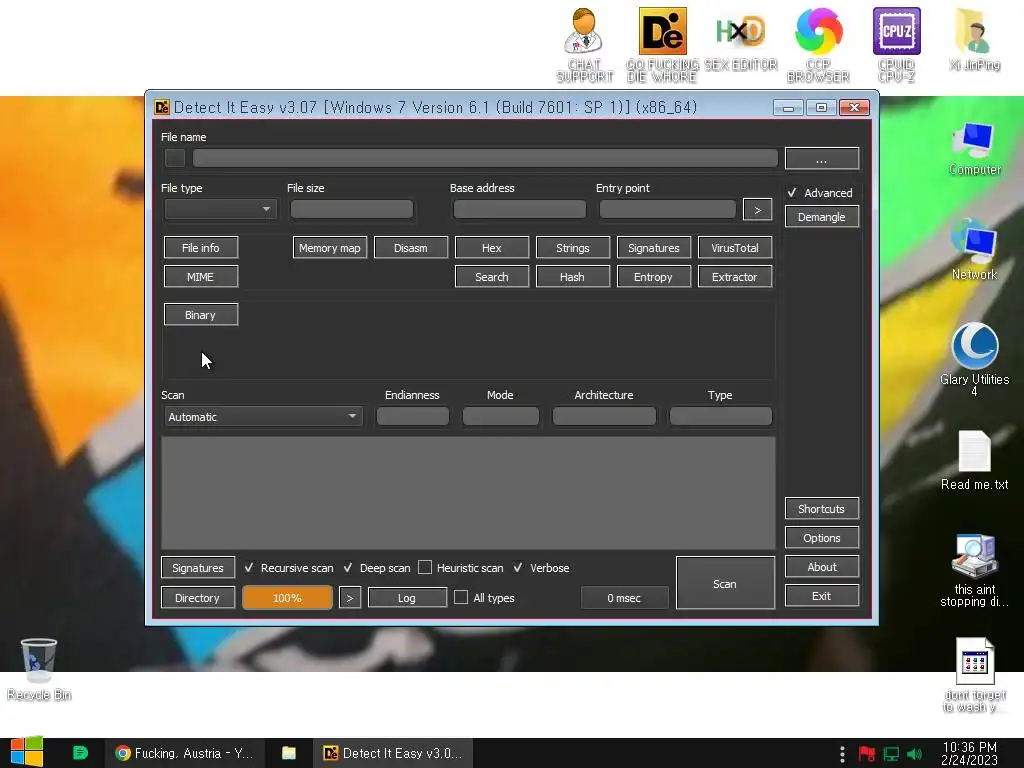
Task: Open the Hex viewer button
Action: pos(492,248)
